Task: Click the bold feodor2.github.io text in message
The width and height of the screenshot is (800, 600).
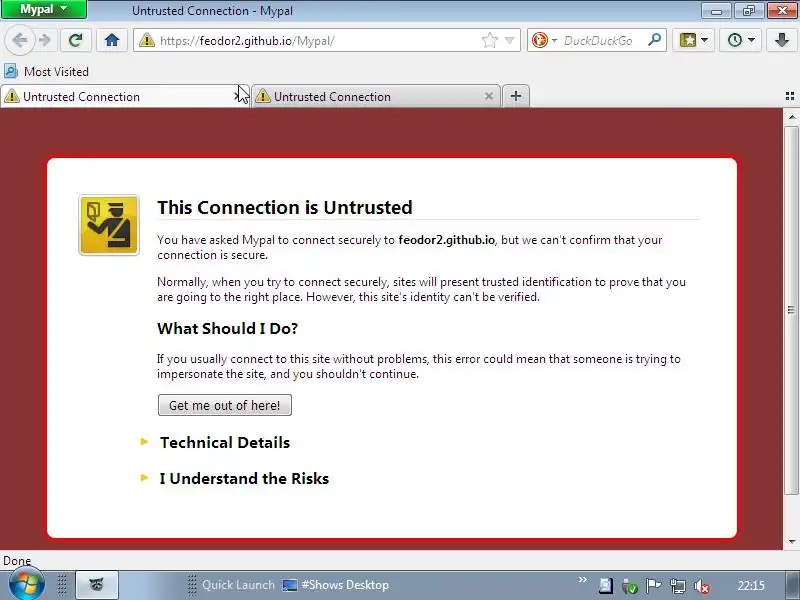Action: 446,240
